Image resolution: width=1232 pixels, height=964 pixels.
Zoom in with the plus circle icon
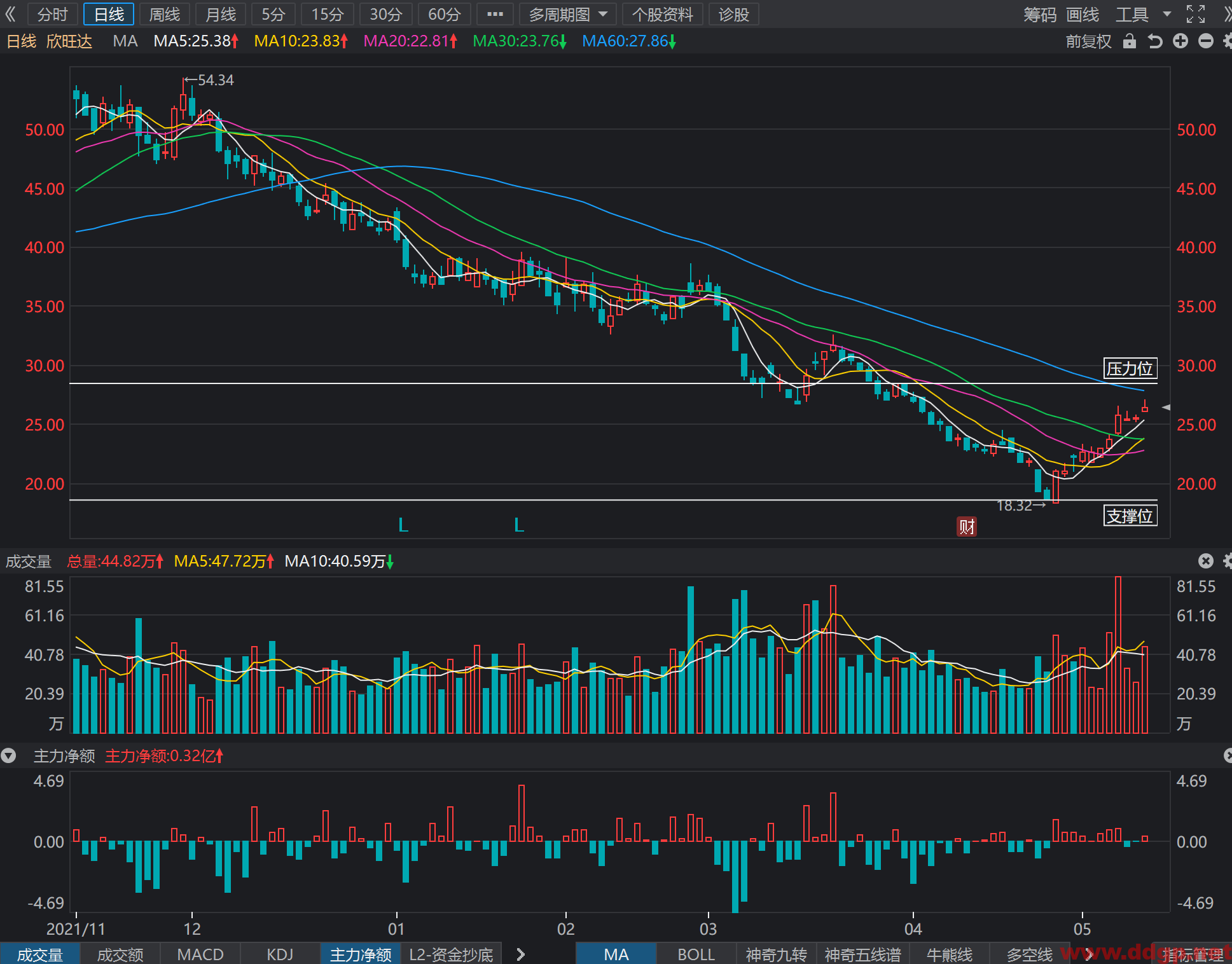(1180, 41)
